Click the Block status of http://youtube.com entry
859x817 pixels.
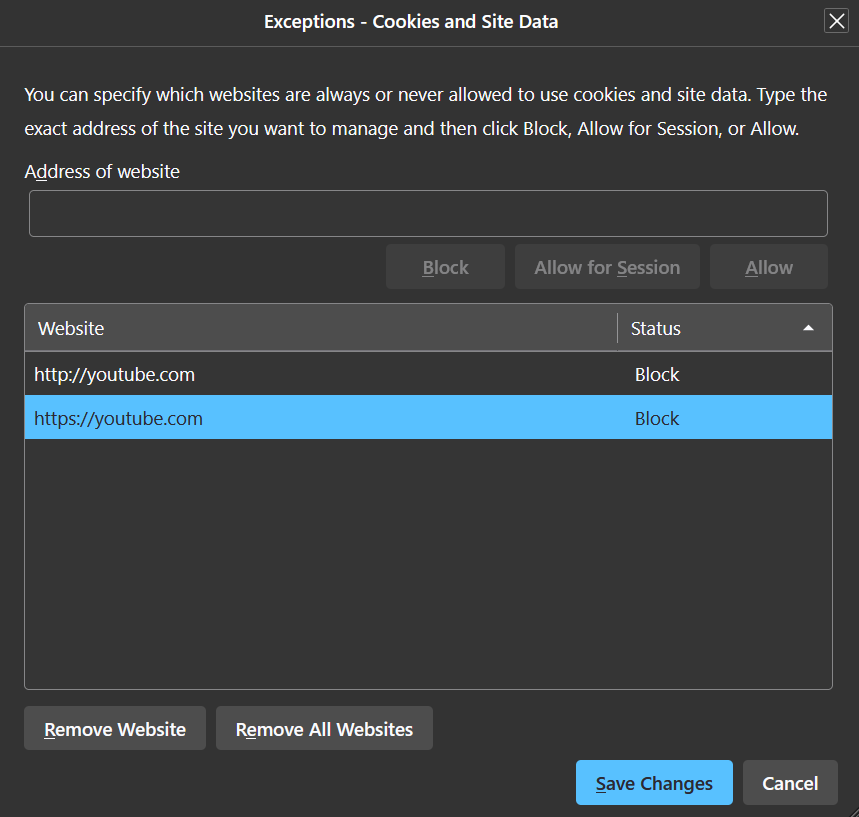657,374
